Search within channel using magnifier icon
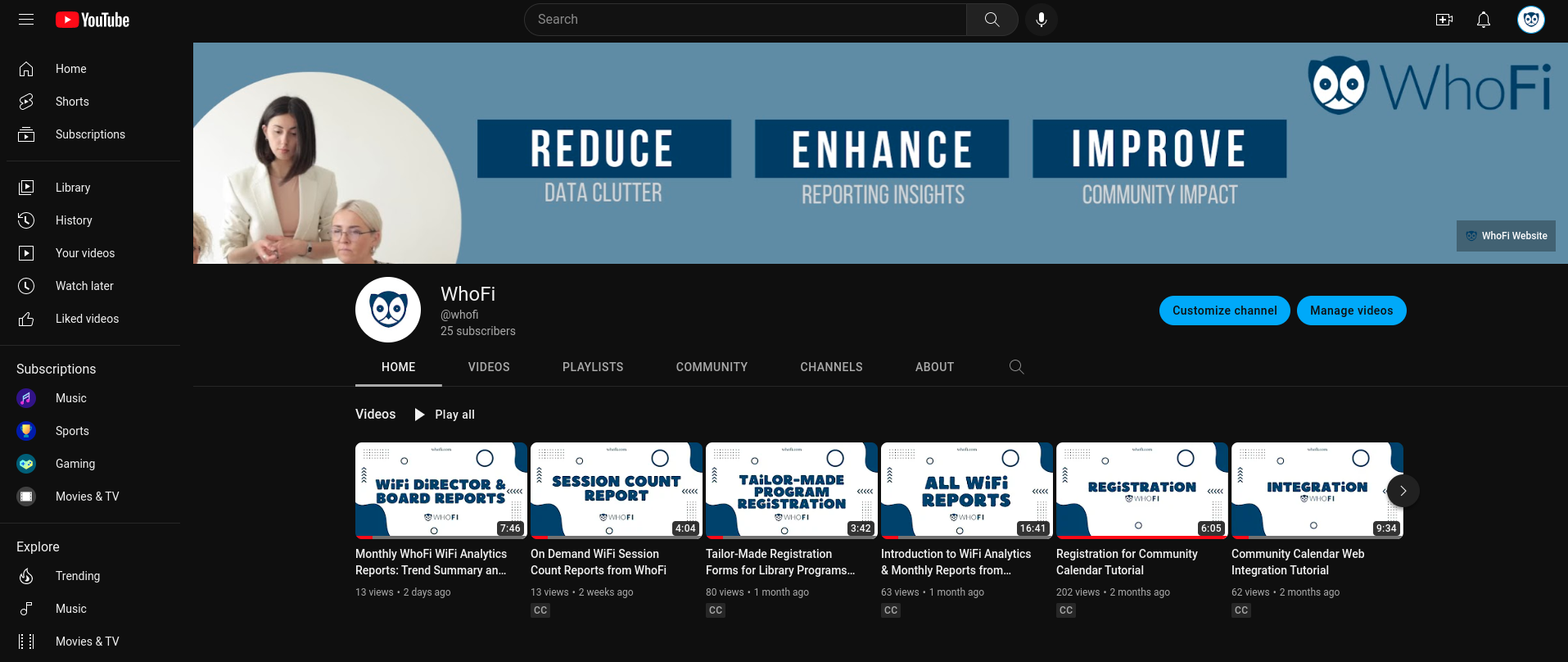 [x=1016, y=367]
